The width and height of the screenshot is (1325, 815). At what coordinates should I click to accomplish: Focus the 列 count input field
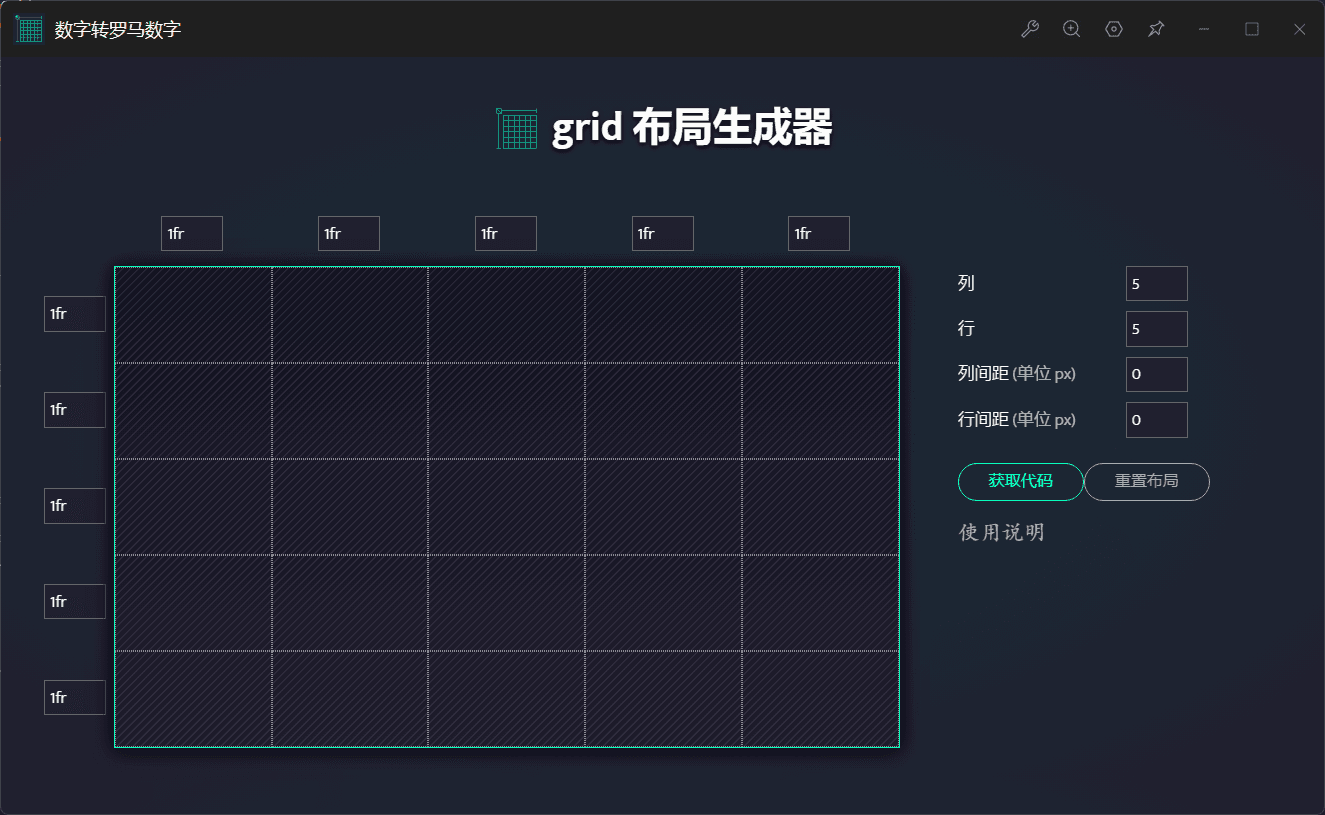click(1157, 283)
